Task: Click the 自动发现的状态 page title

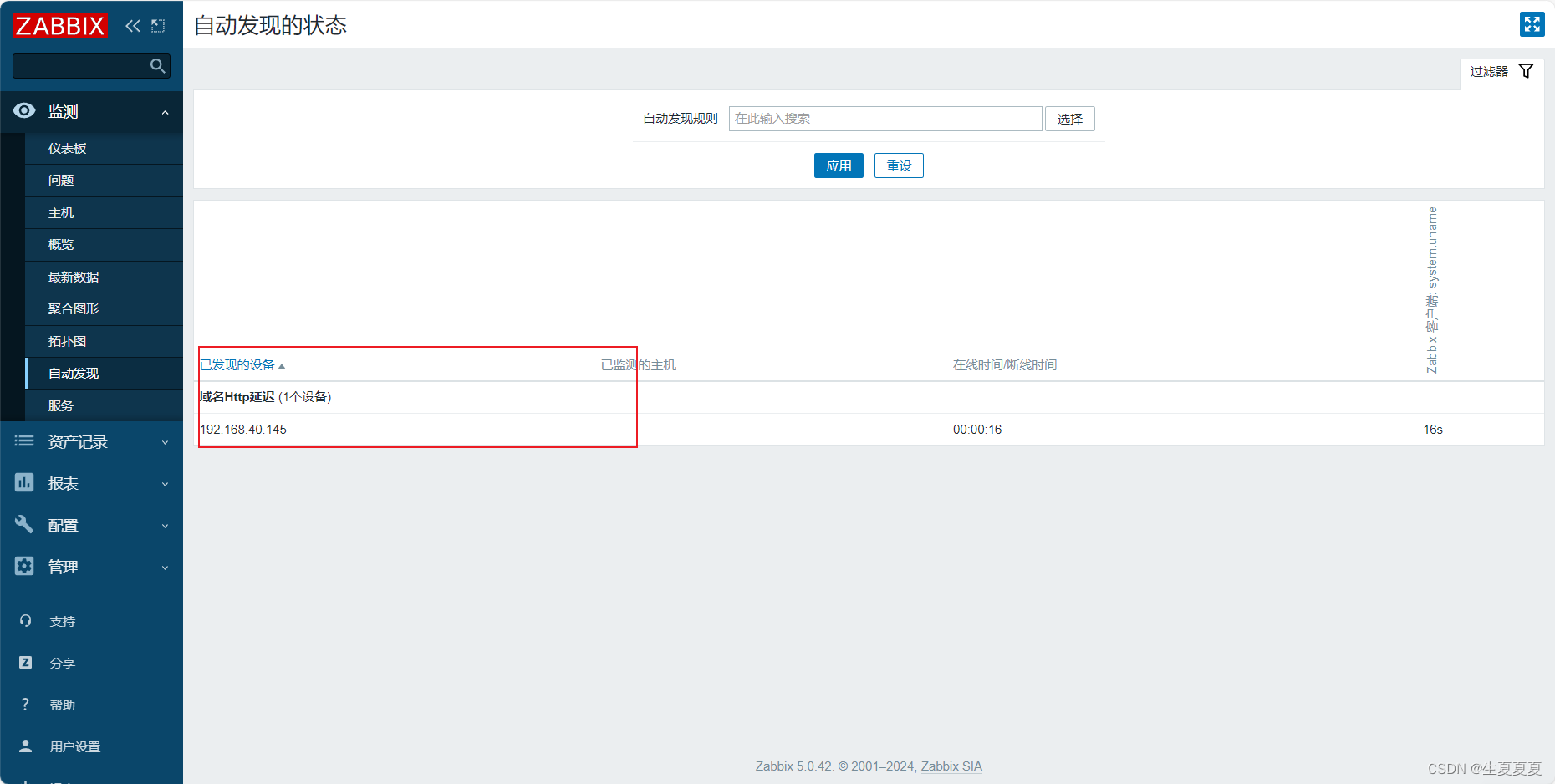Action: 270,25
